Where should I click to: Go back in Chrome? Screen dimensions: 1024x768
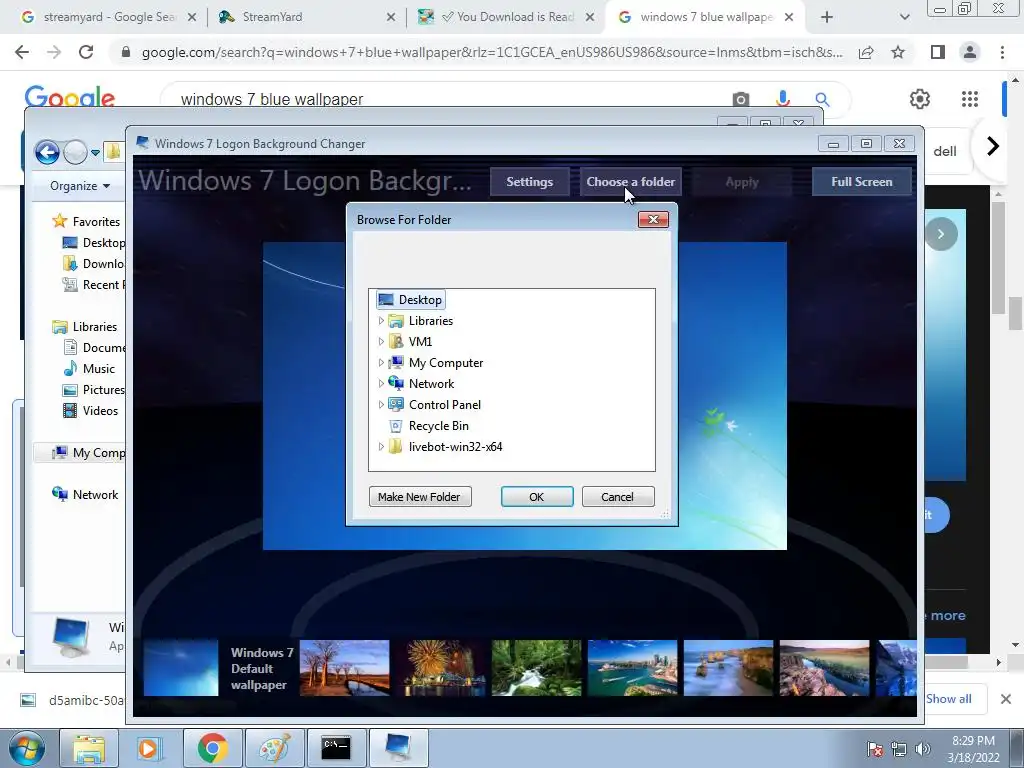click(x=22, y=52)
